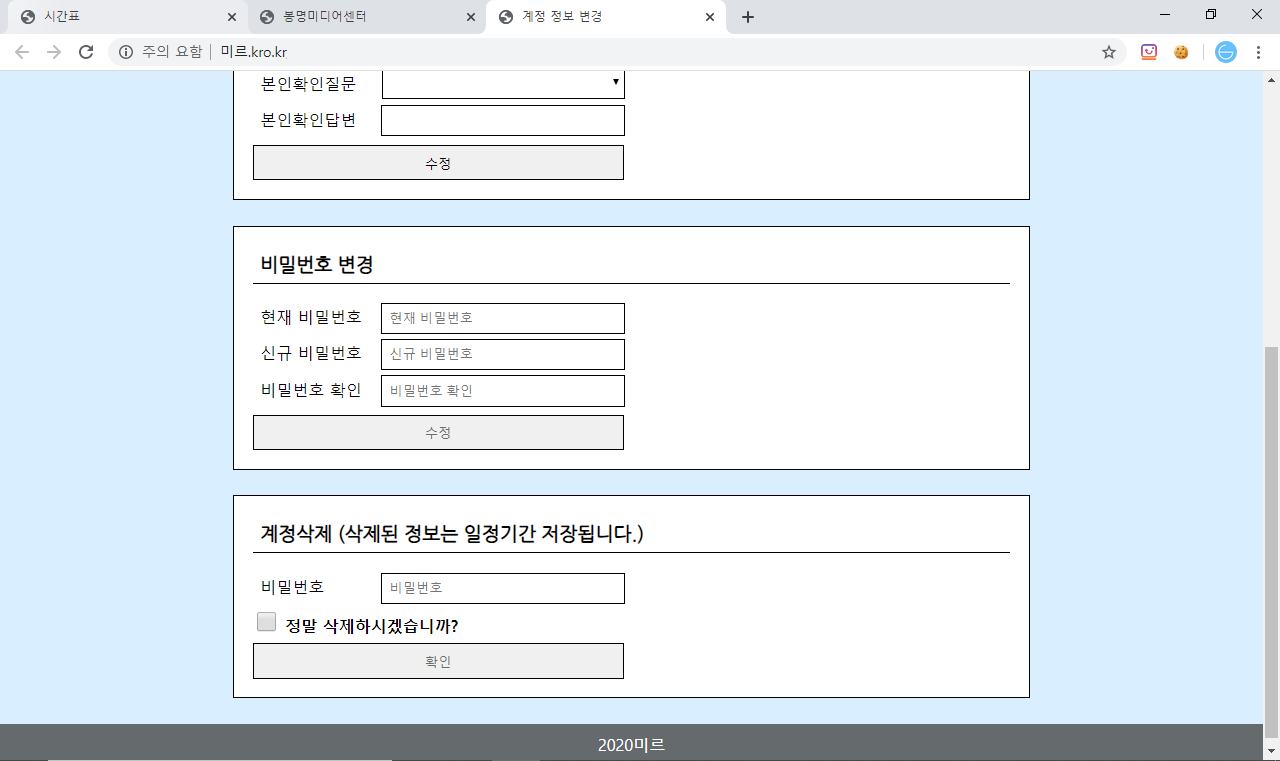Switch to the 시간표 tab
The width and height of the screenshot is (1280, 761).
click(126, 17)
